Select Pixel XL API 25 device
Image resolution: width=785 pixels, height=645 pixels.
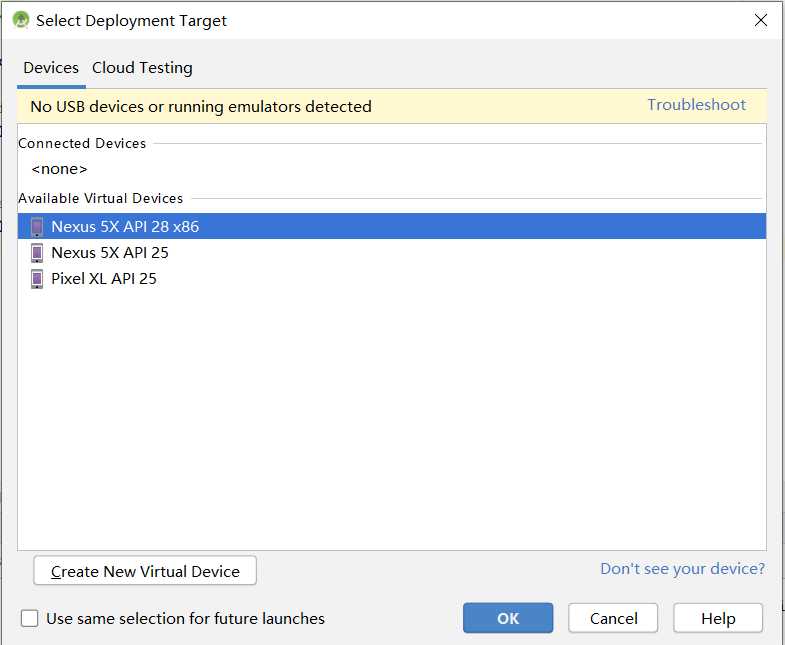point(392,278)
